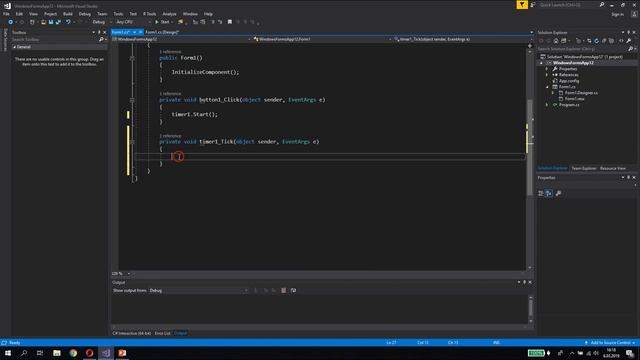
Task: Click the Save toolbar icon
Action: click(51, 22)
